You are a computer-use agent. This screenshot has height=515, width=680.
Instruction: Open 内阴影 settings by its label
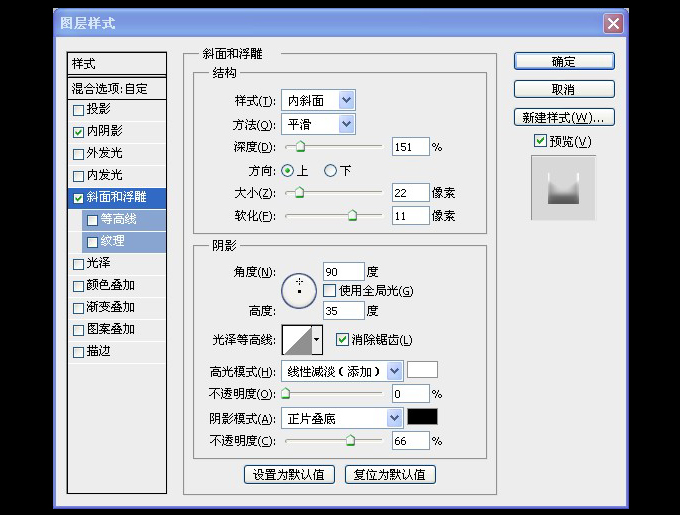click(105, 131)
